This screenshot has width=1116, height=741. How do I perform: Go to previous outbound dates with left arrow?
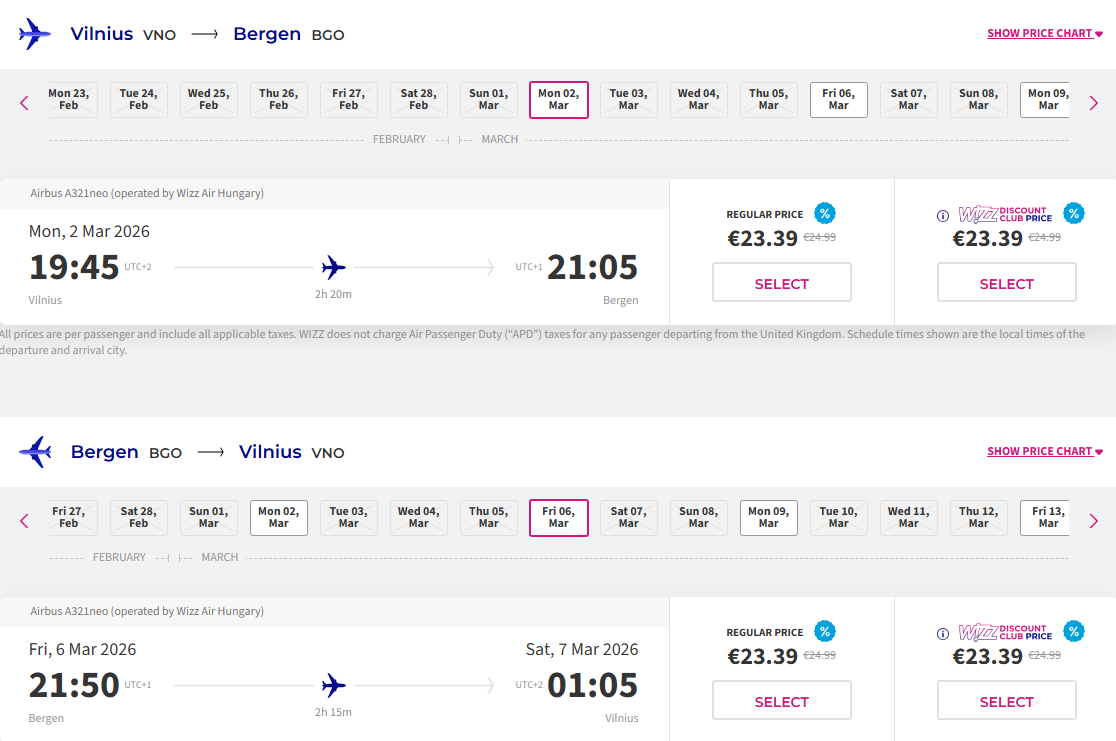(x=25, y=103)
